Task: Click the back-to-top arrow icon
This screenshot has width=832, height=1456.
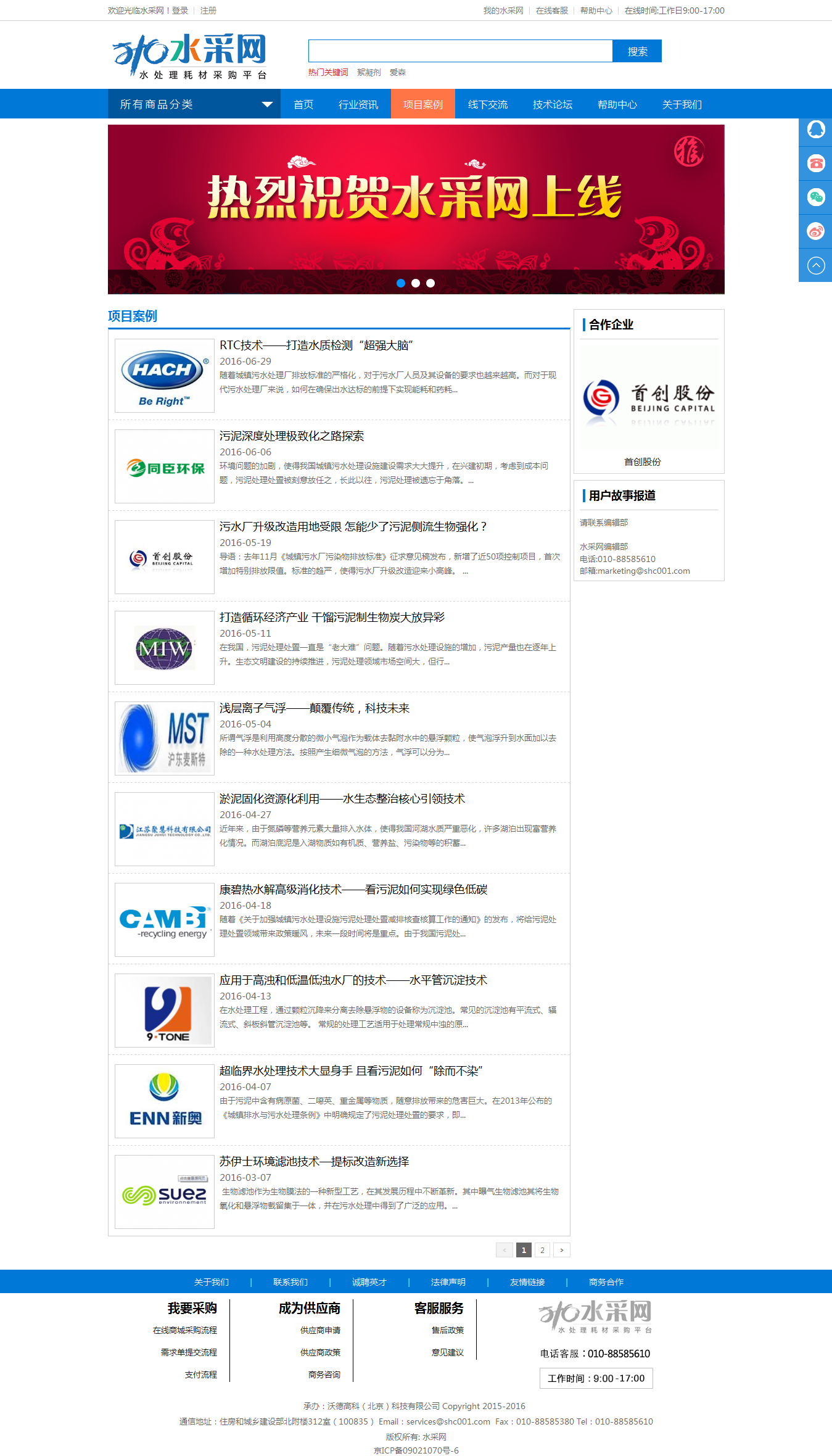Action: 815,265
